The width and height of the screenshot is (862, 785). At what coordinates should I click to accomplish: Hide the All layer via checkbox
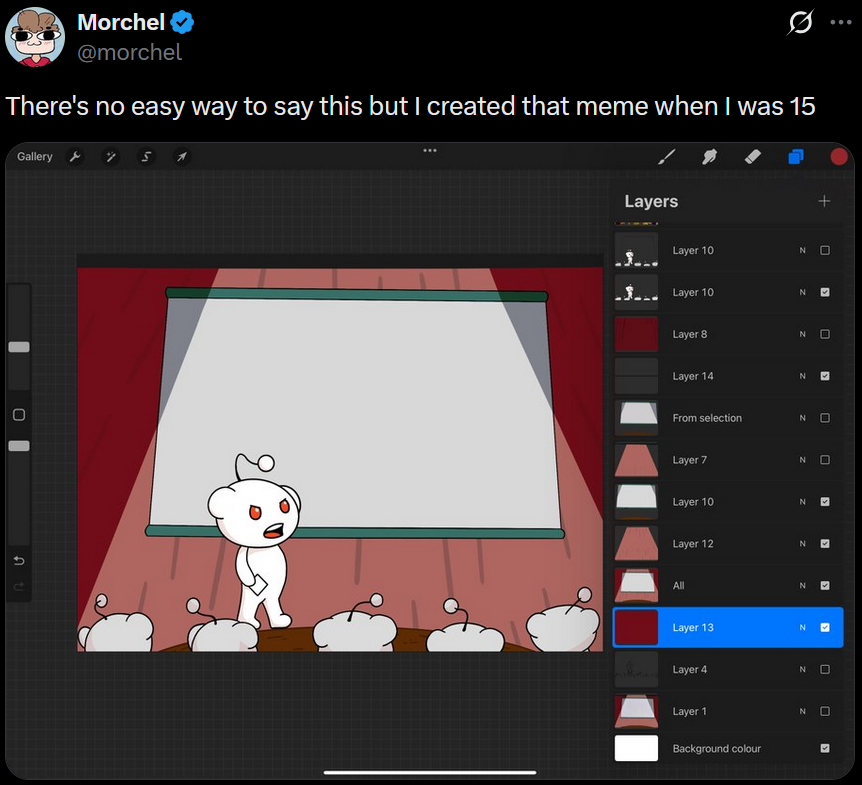pyautogui.click(x=825, y=585)
